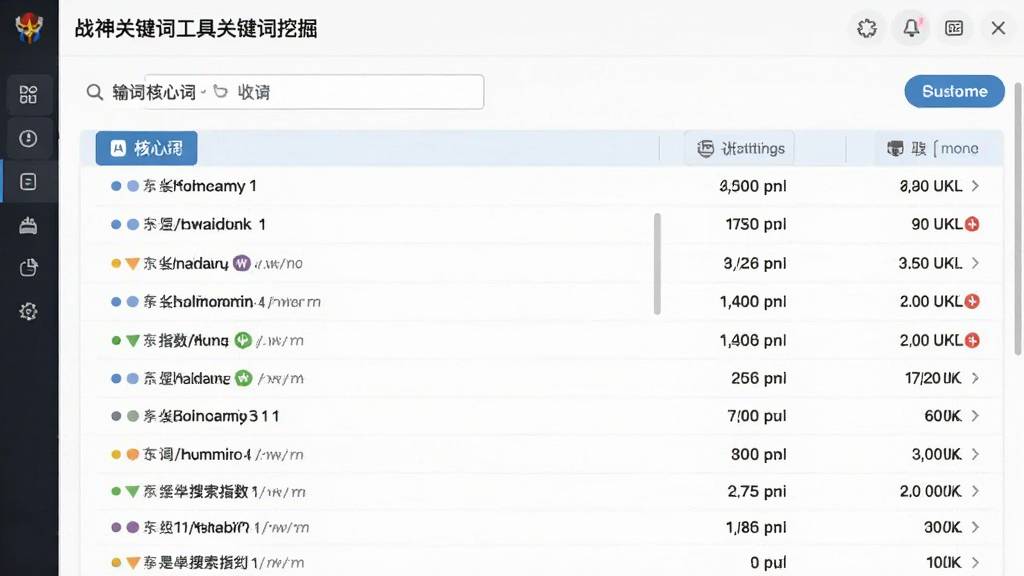Screen dimensions: 1024x576
Task: Select the document list sidebar icon
Action: coord(28,182)
